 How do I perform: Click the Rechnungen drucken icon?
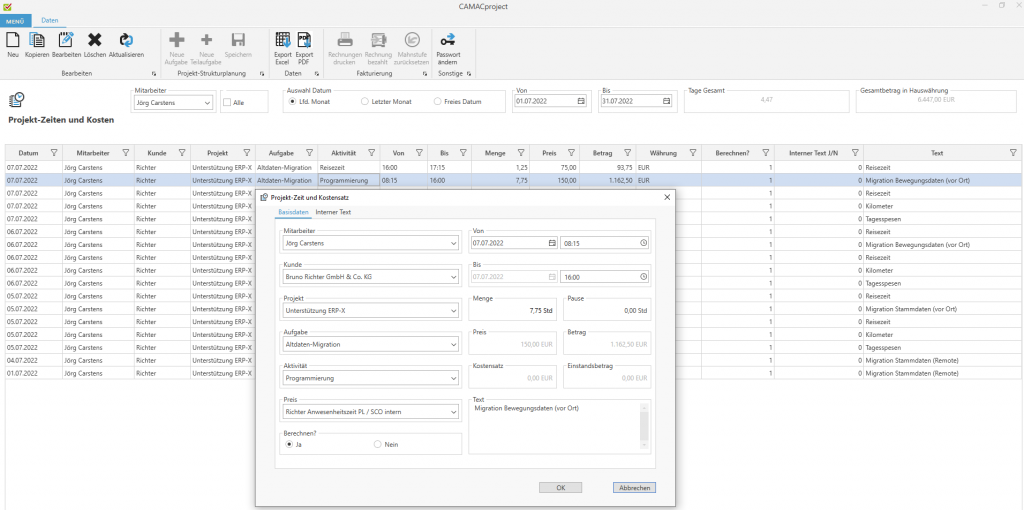345,40
